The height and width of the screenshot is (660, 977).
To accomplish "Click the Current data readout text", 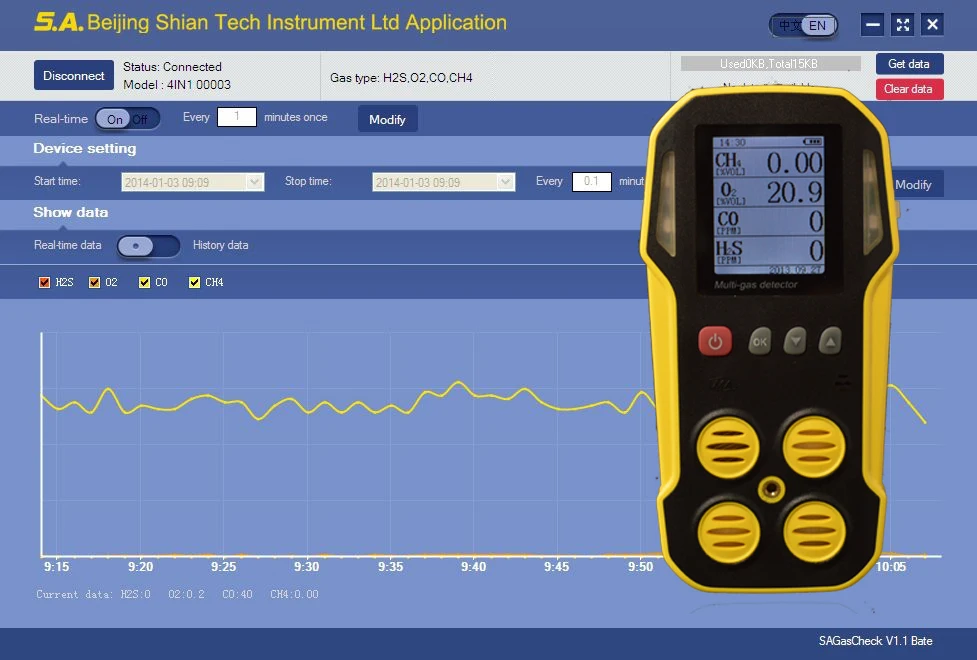I will [x=177, y=594].
